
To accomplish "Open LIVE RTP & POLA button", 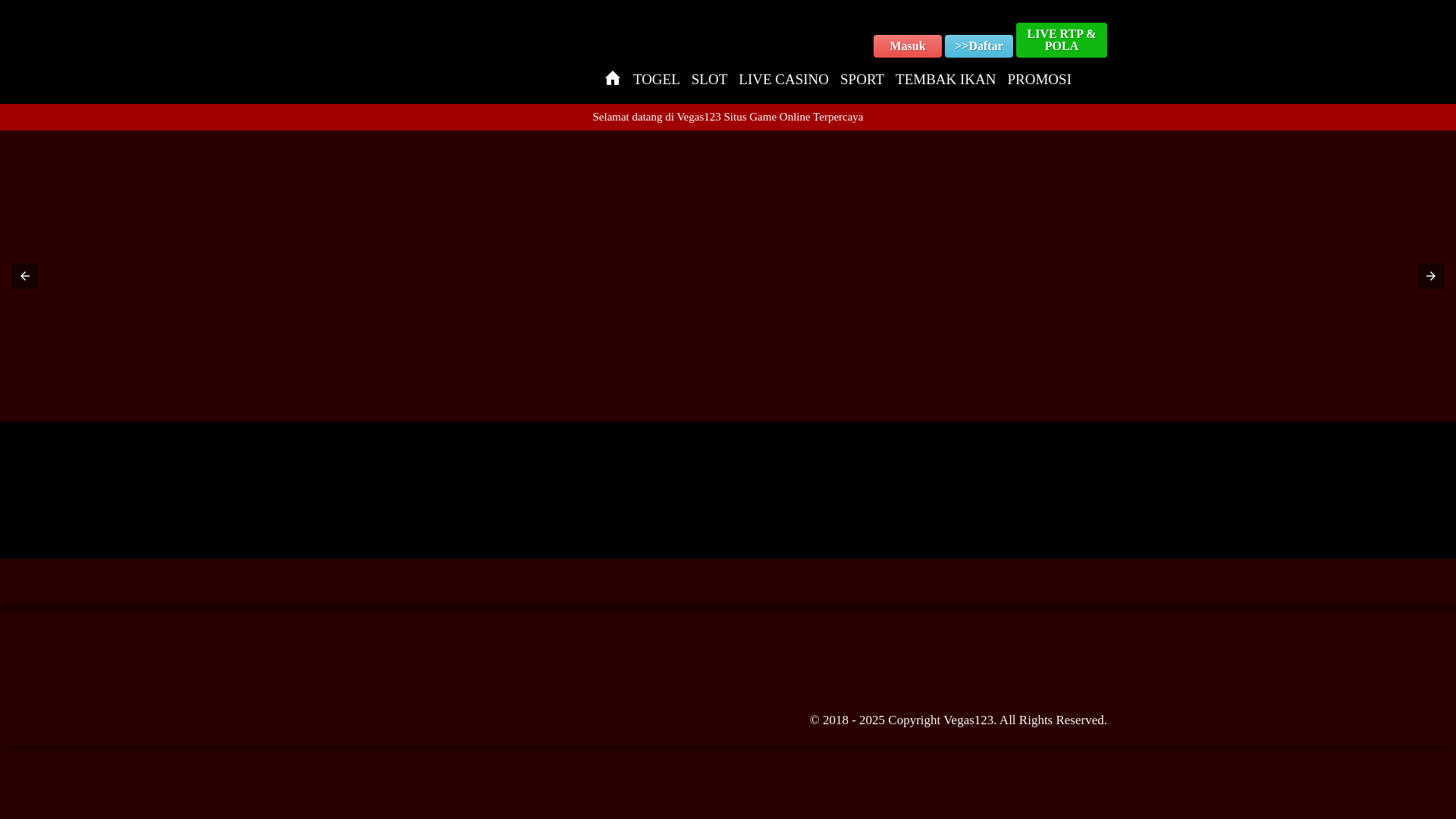I will (x=1062, y=40).
